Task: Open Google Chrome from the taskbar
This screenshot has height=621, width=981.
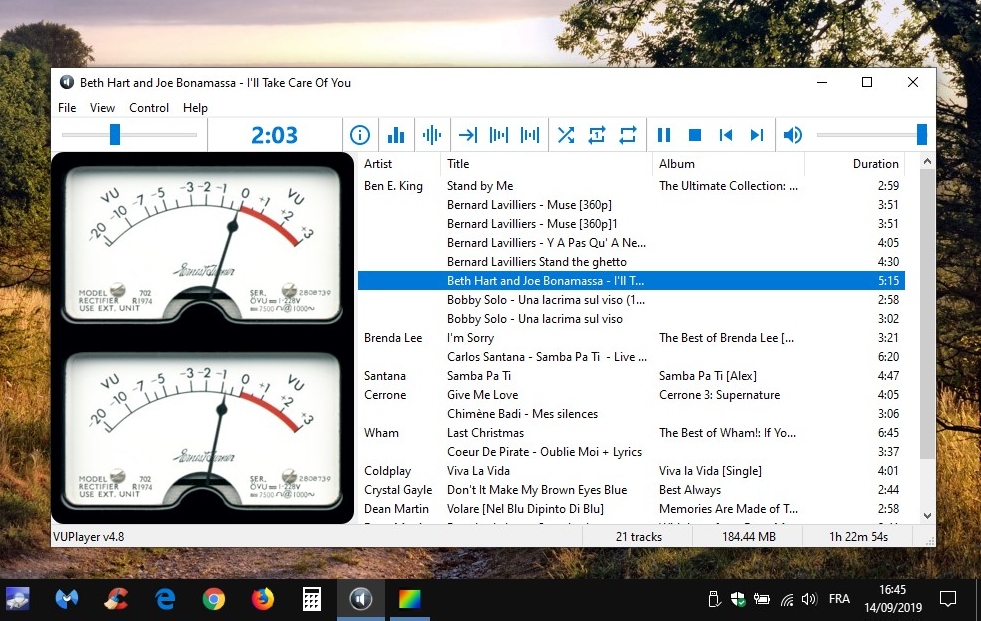Action: click(x=214, y=599)
